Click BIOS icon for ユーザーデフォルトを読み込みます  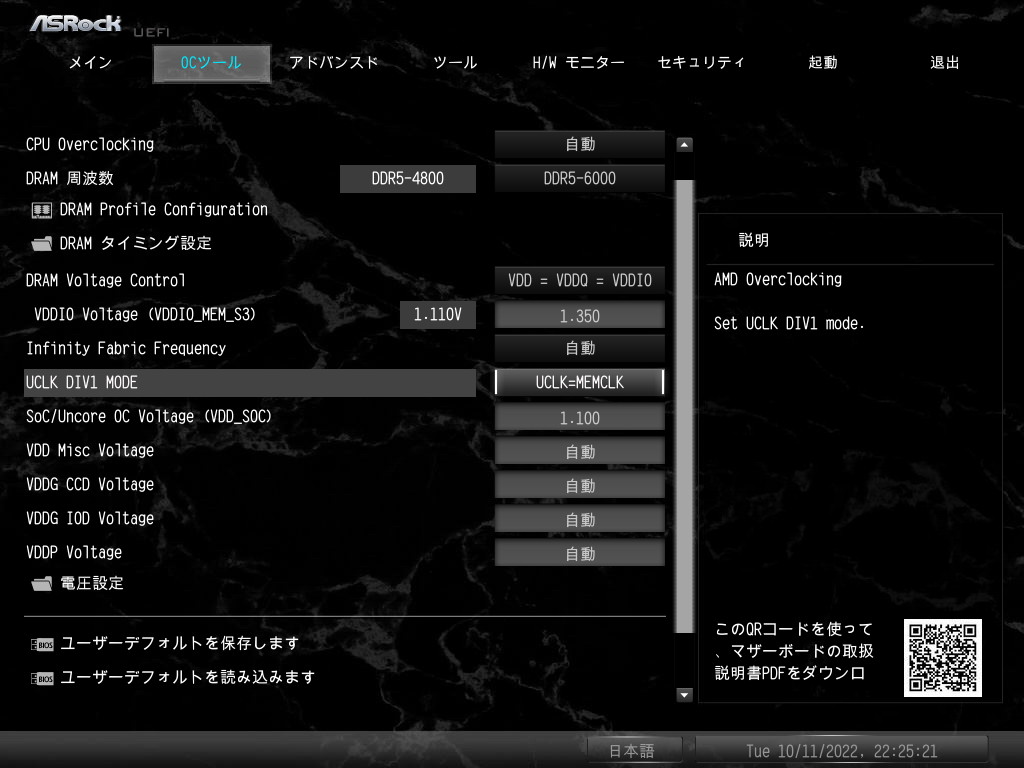tap(42, 679)
